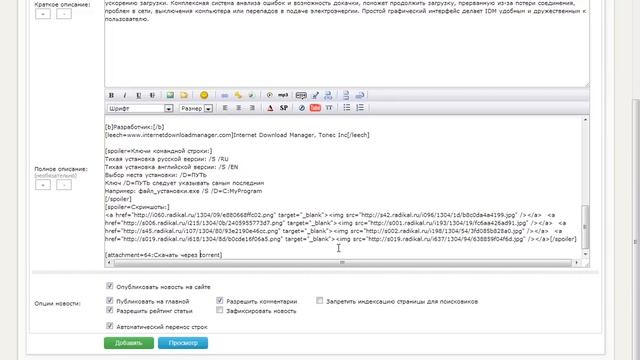Toggle 'Публиковать на главной' checkbox
The image size is (640, 360).
tap(109, 301)
